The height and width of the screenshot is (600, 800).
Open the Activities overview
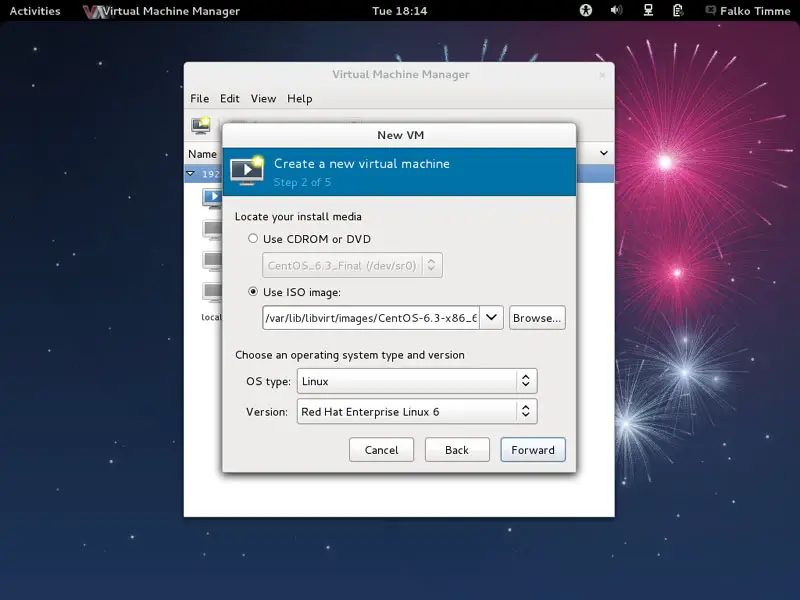coord(35,11)
